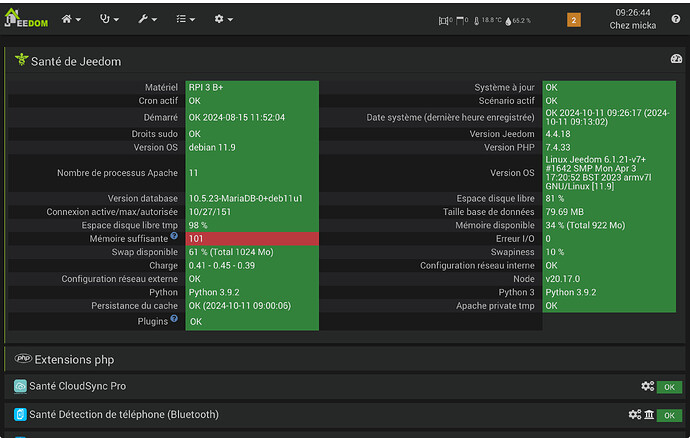Image resolution: width=690 pixels, height=438 pixels.
Task: Open the Plugins list menu
Action: pyautogui.click(x=185, y=19)
